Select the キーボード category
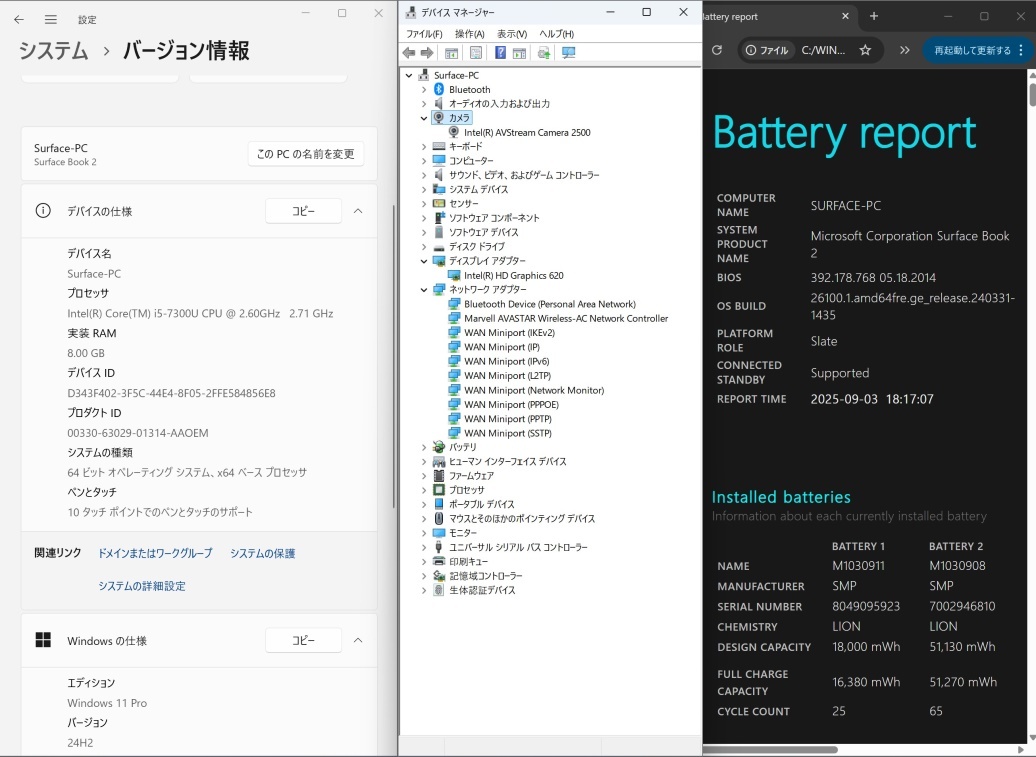The image size is (1036, 757). (x=466, y=147)
